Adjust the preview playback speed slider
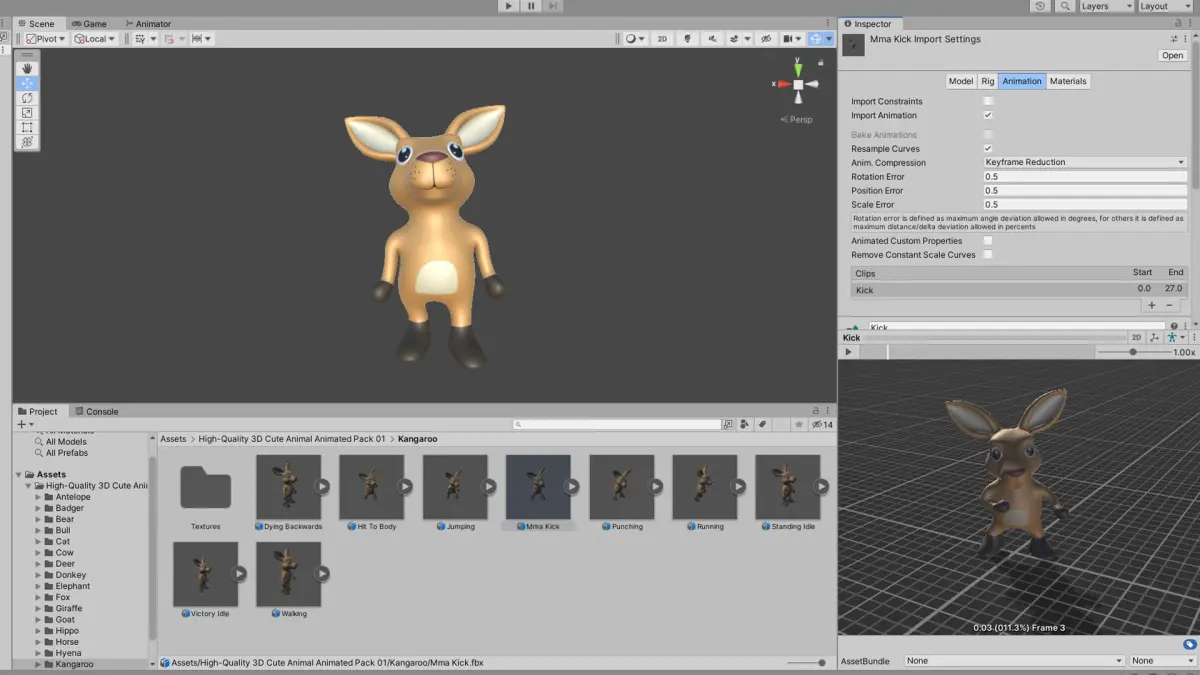This screenshot has width=1200, height=675. point(1133,352)
